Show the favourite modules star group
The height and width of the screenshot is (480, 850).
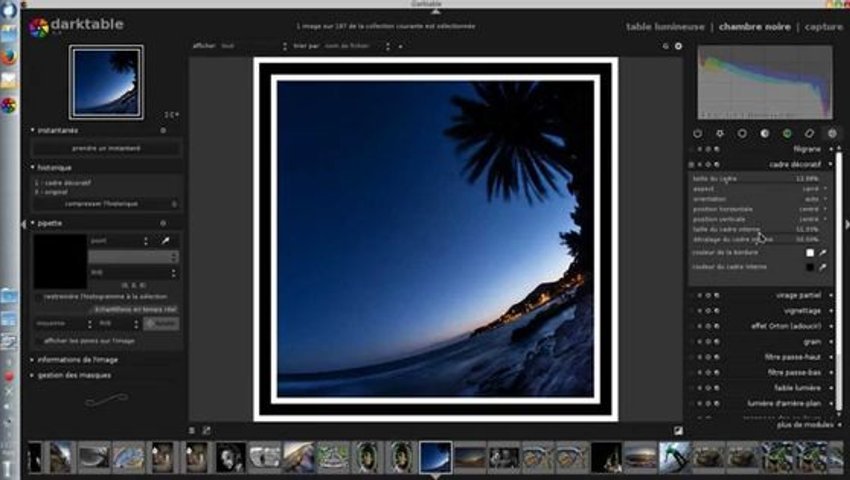[x=720, y=133]
